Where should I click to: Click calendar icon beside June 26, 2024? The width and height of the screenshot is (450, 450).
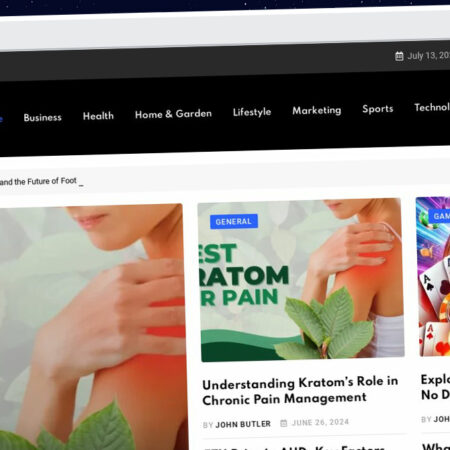click(x=284, y=423)
